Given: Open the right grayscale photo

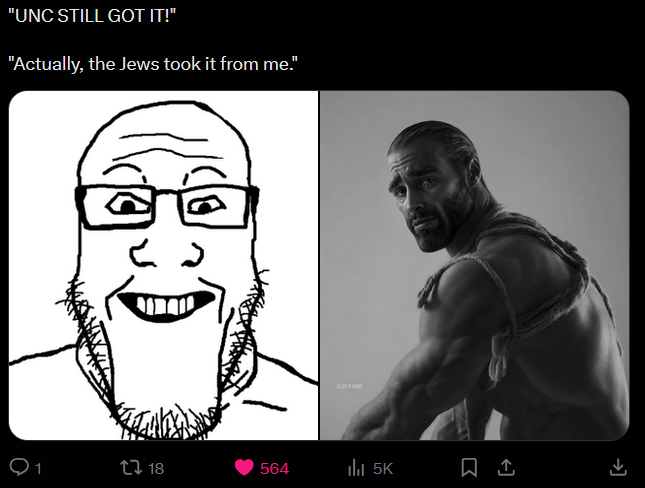Looking at the screenshot, I should 474,265.
